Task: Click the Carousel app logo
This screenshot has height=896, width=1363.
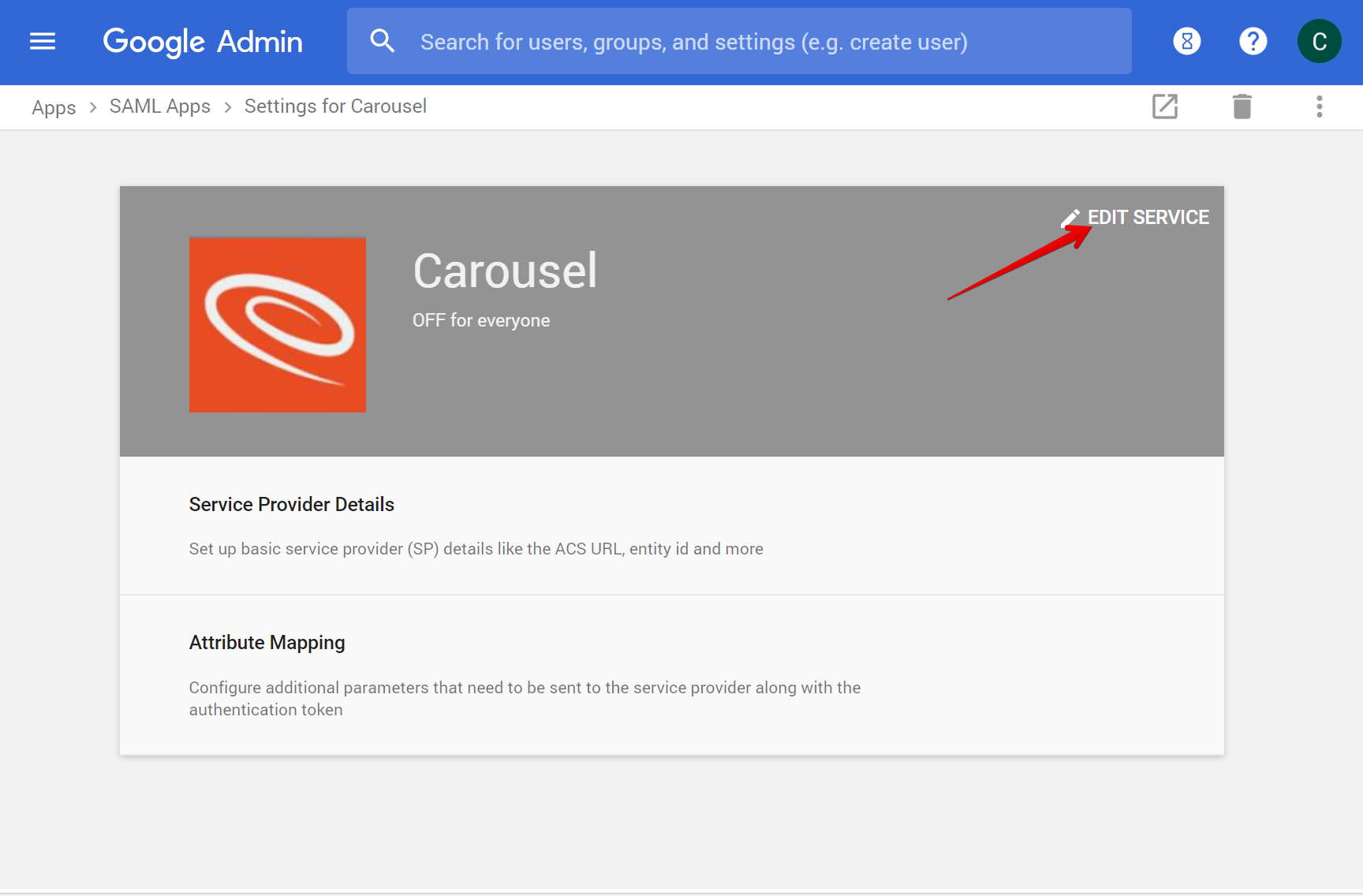Action: pyautogui.click(x=278, y=325)
